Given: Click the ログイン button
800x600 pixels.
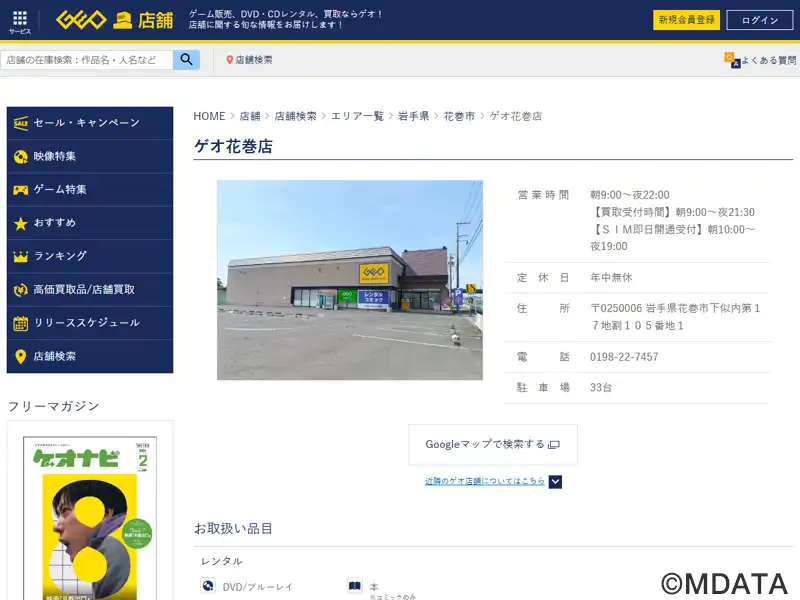Looking at the screenshot, I should [x=759, y=20].
